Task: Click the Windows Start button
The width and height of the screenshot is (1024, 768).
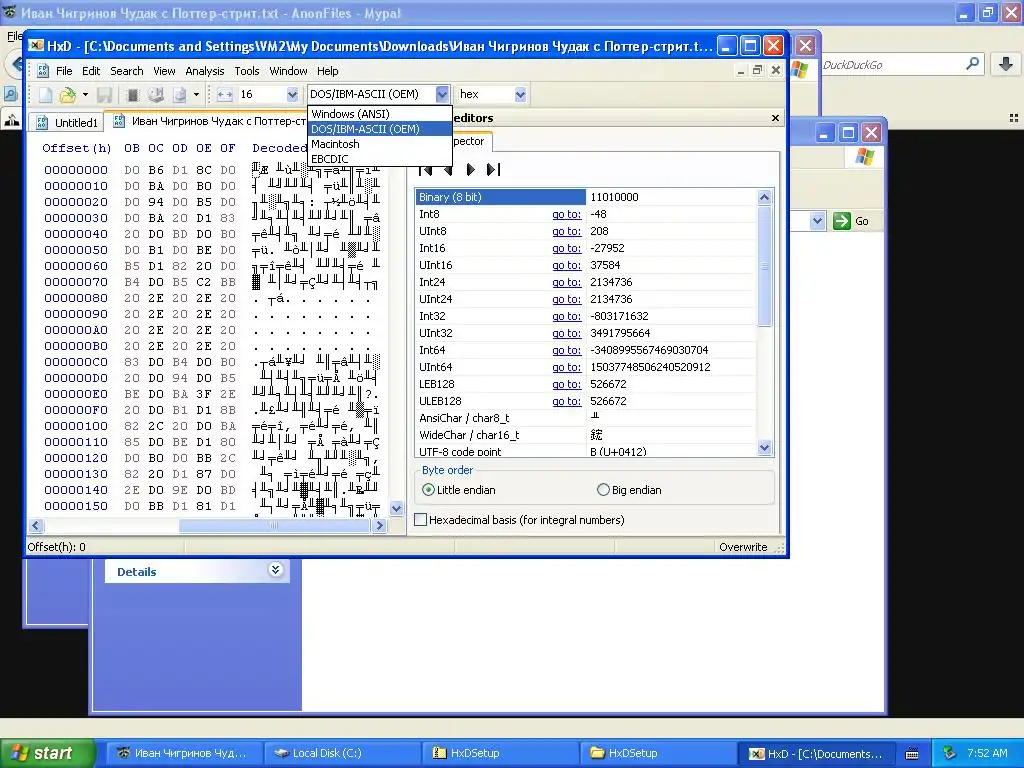Action: [x=48, y=753]
